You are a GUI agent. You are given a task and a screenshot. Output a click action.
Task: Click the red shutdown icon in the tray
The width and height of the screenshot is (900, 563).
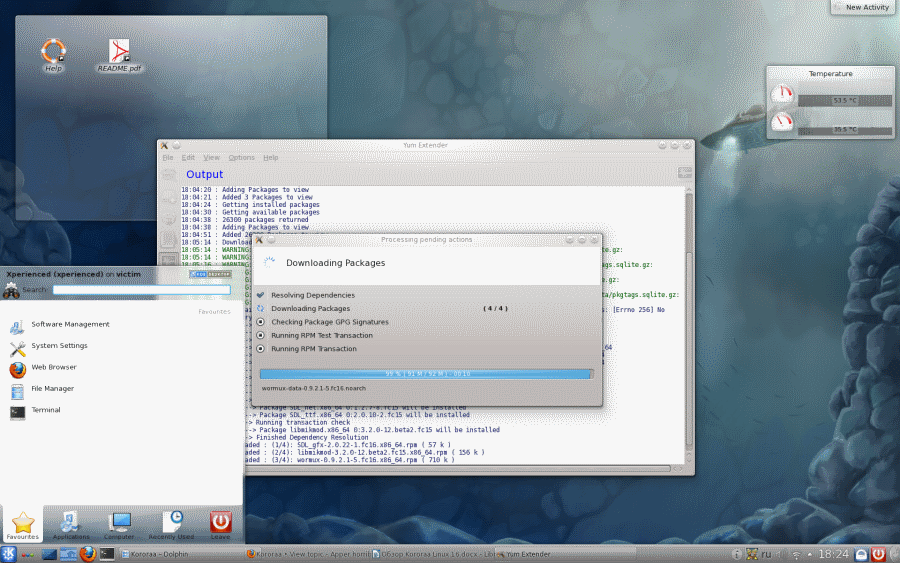878,554
